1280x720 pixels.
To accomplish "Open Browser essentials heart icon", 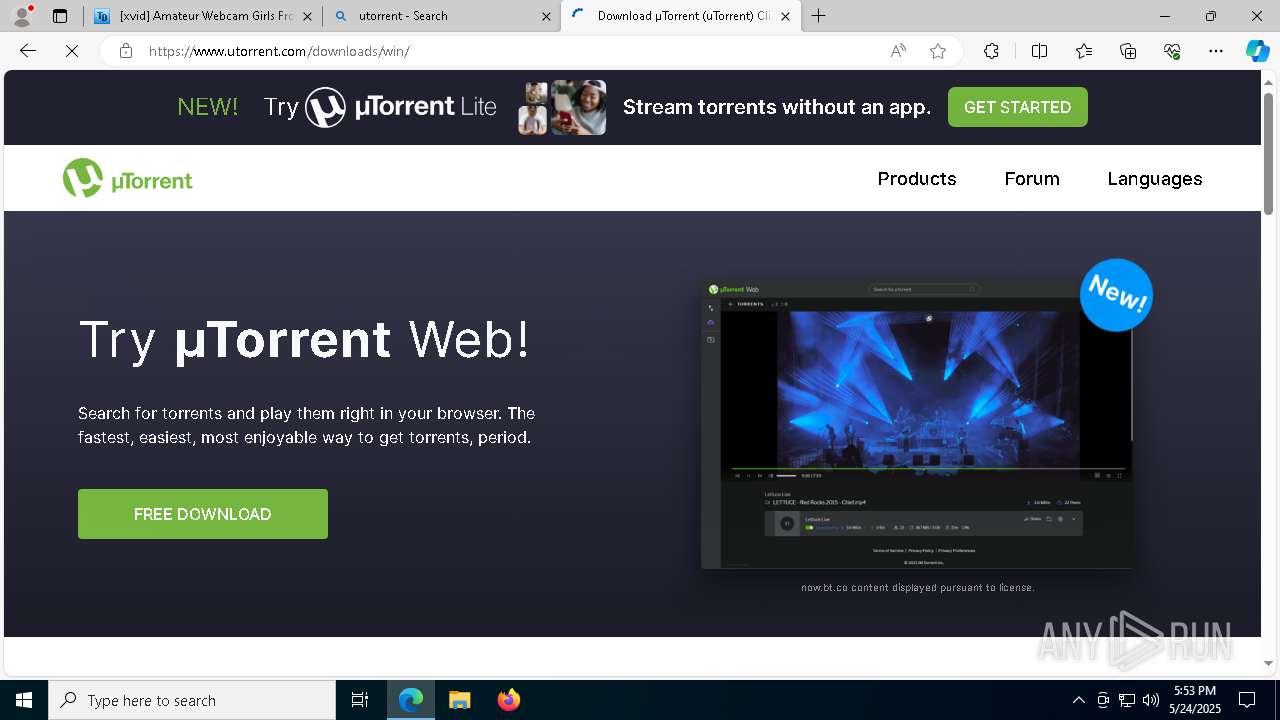I will tap(1172, 51).
